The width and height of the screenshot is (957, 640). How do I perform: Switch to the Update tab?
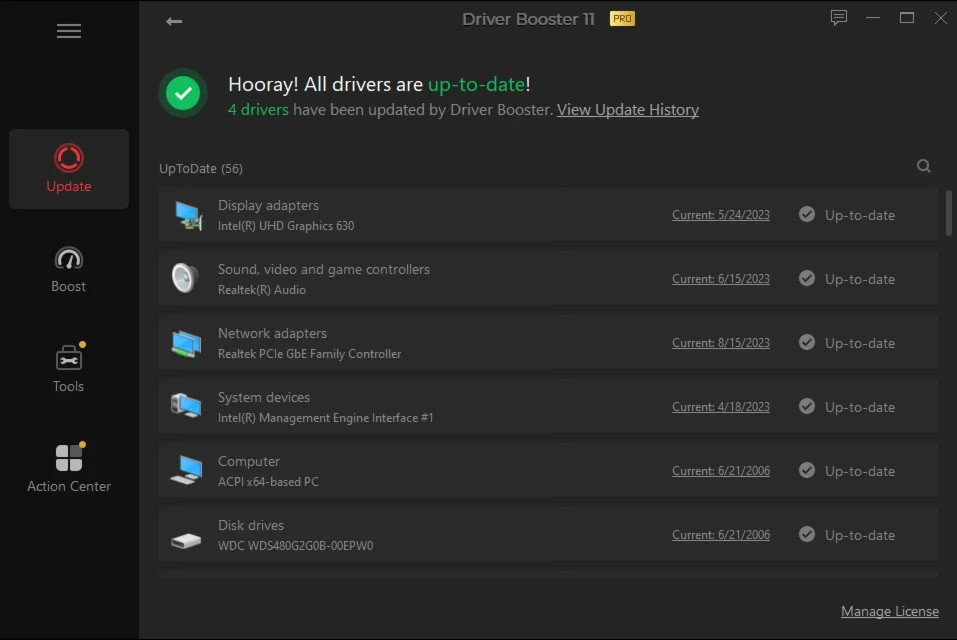pos(69,168)
